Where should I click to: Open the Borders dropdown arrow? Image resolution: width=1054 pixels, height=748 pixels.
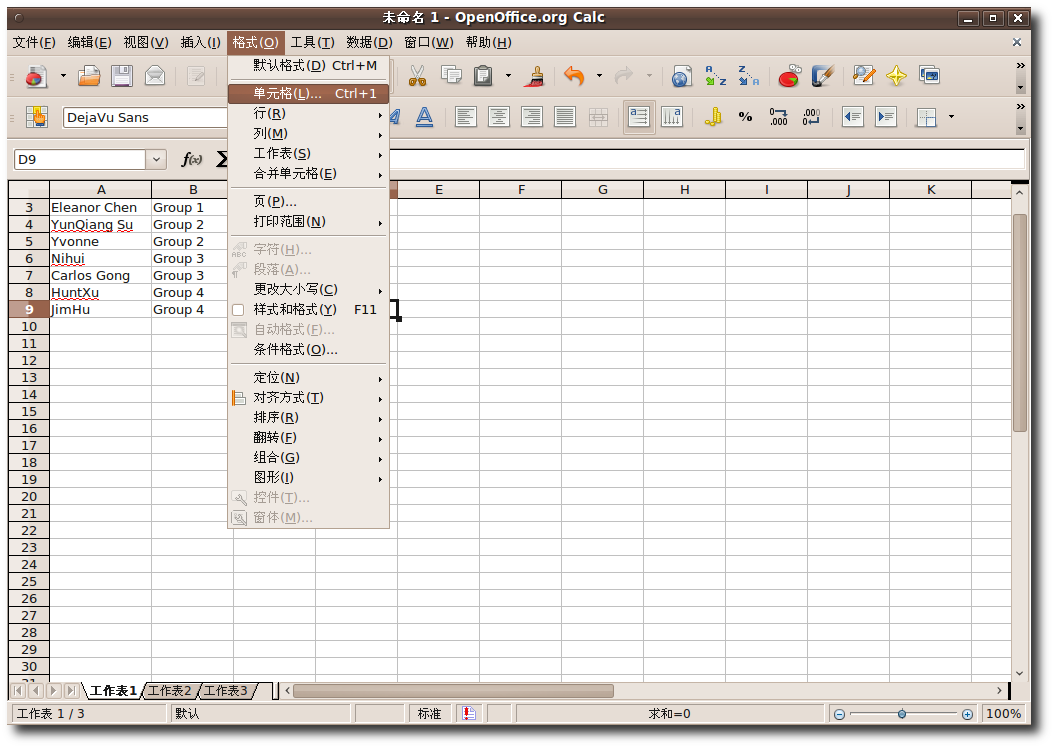(x=951, y=117)
